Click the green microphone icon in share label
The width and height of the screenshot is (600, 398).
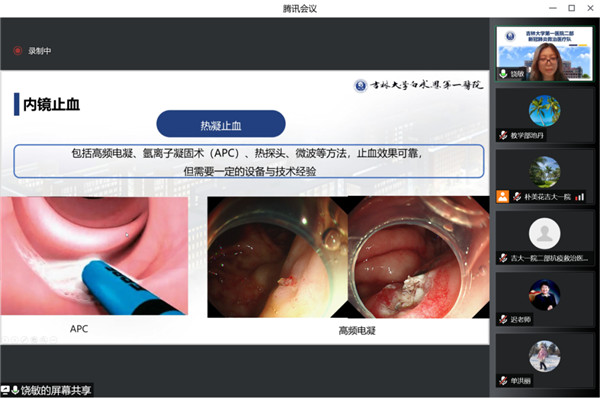pos(15,390)
